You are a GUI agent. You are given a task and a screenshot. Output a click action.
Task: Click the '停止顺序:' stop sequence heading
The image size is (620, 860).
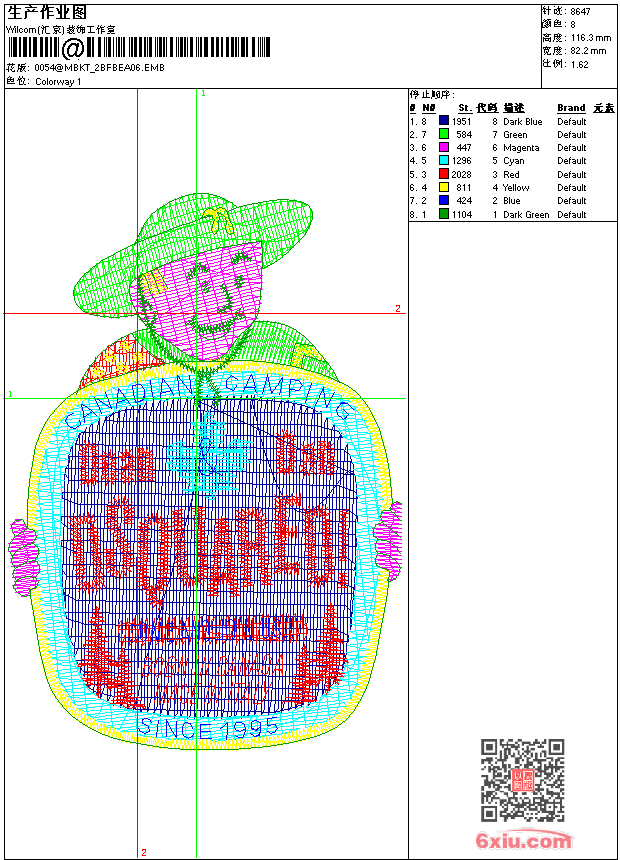[432, 95]
